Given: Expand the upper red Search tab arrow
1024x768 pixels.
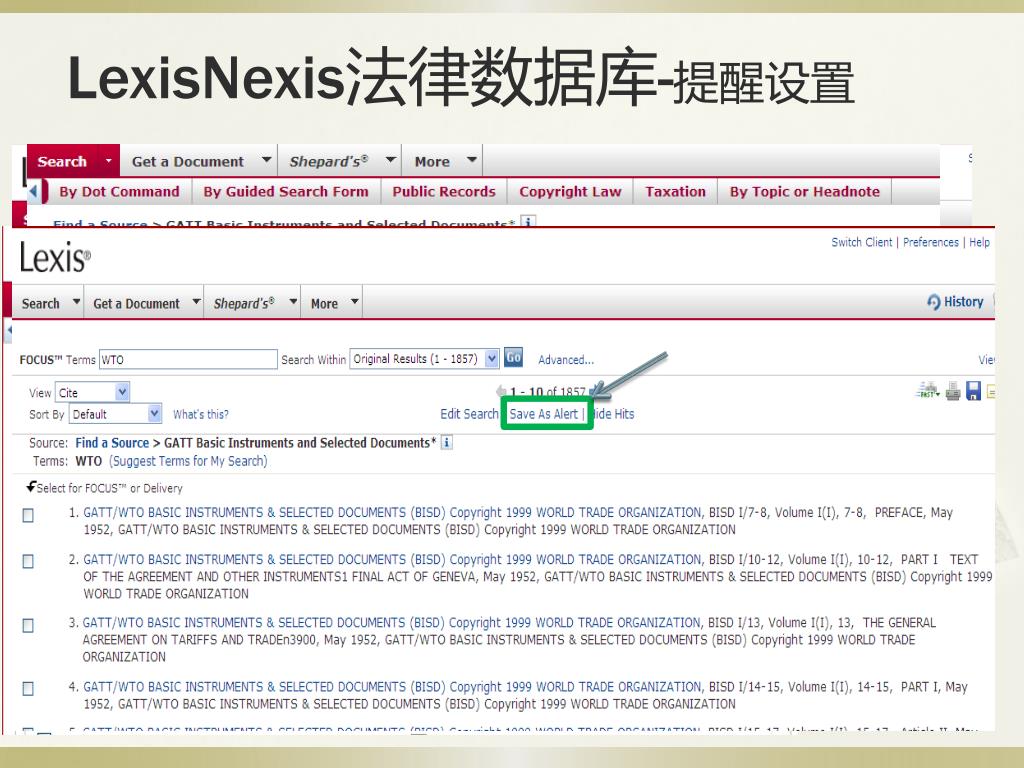Looking at the screenshot, I should pyautogui.click(x=108, y=160).
